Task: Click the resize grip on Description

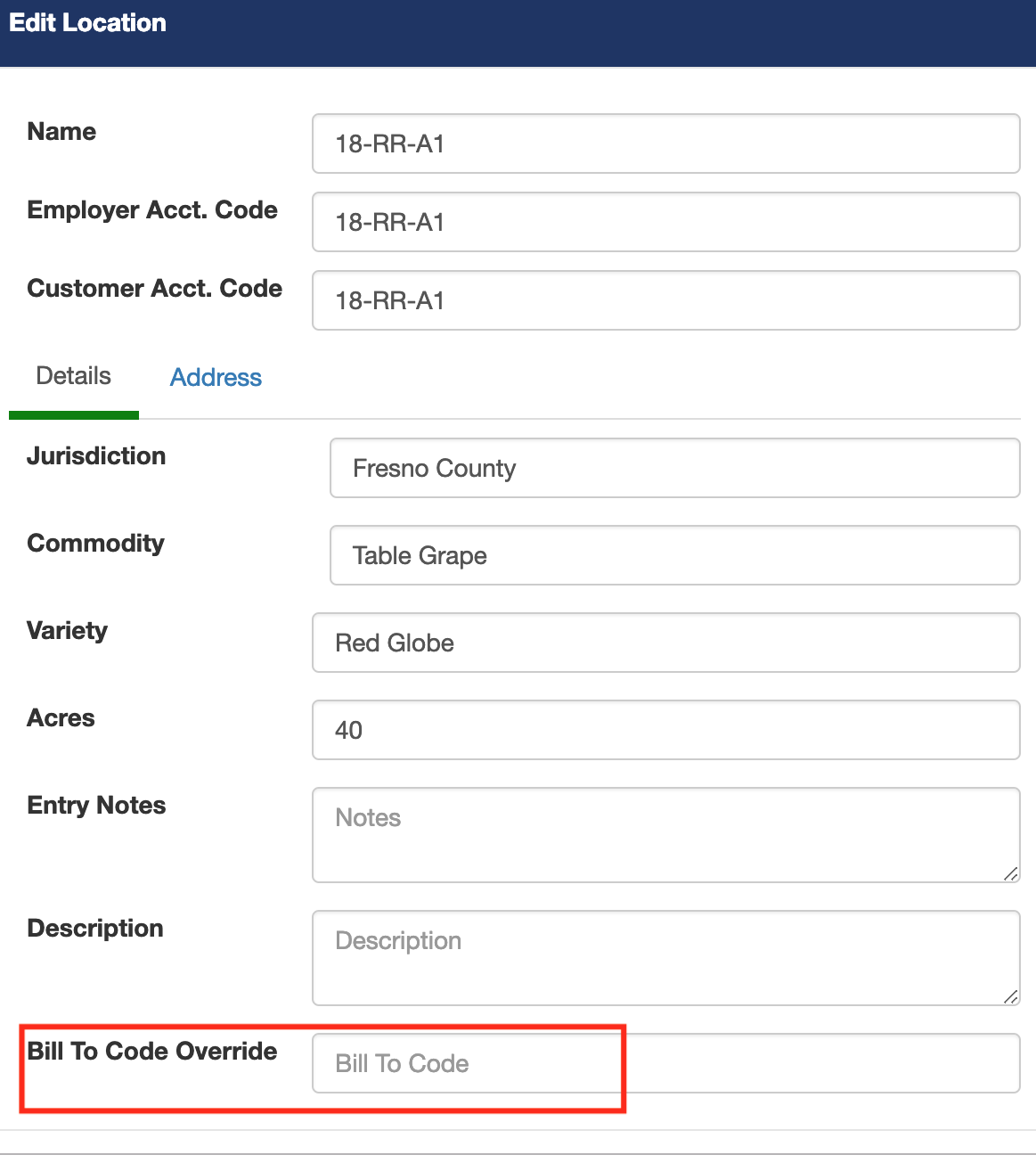Action: [1012, 997]
